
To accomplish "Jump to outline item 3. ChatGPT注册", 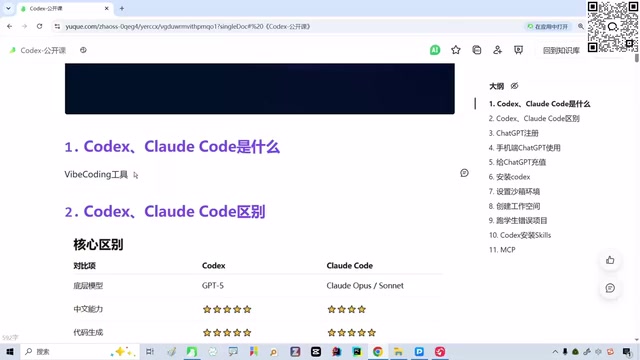I will point(513,133).
